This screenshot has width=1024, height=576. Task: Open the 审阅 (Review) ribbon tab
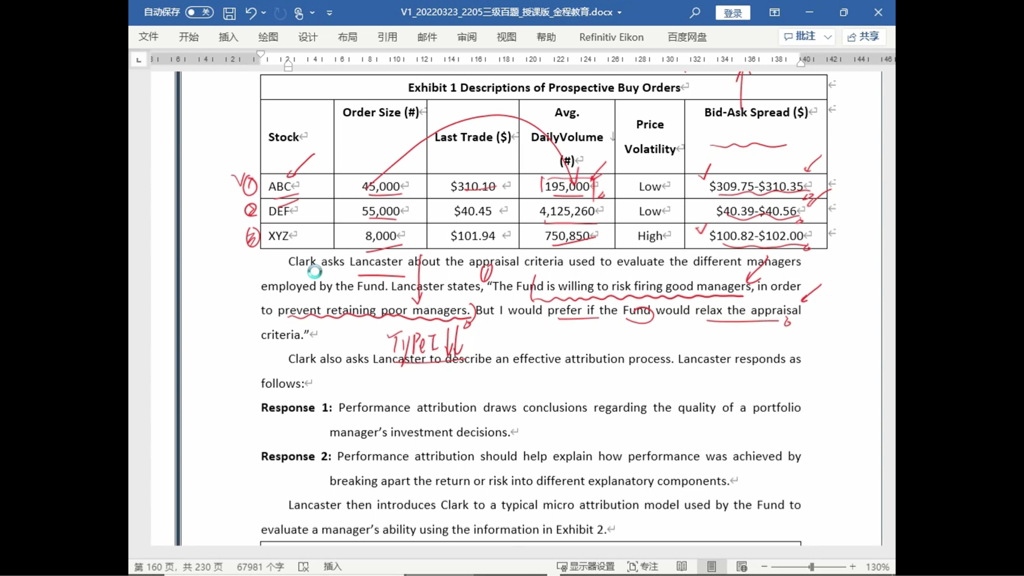[x=466, y=37]
